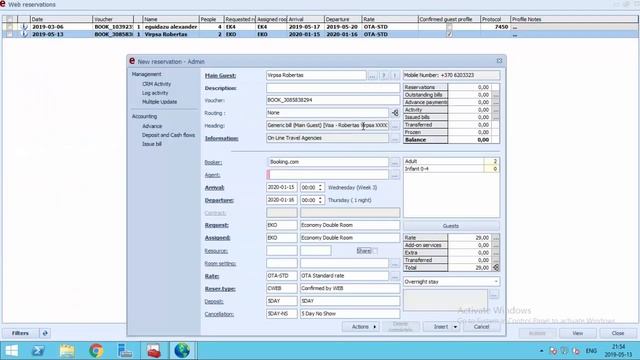Click the Agent input field
640x360 pixels.
(328, 175)
